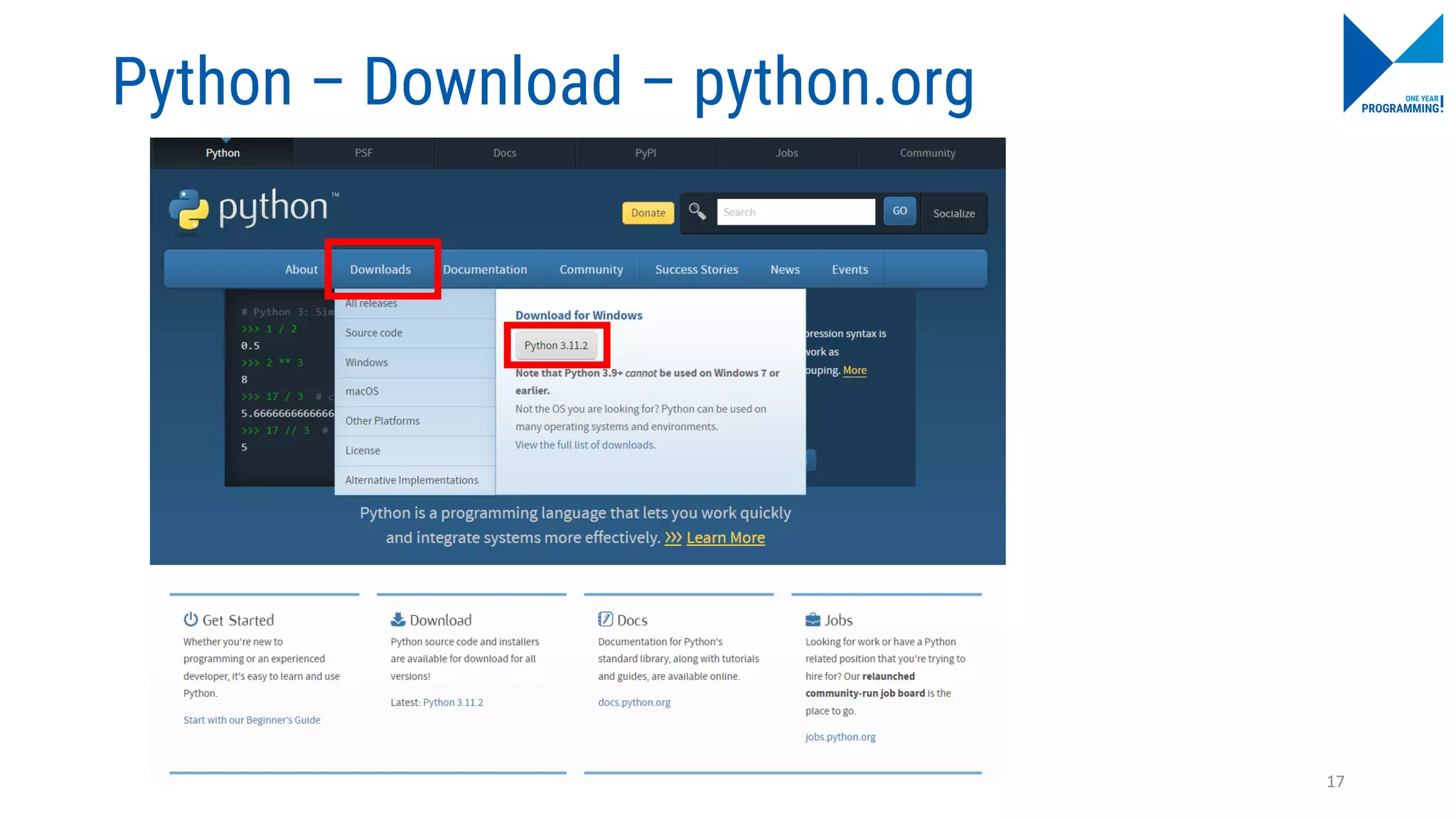Open the Events navigation menu
Image resolution: width=1456 pixels, height=819 pixels.
(850, 269)
